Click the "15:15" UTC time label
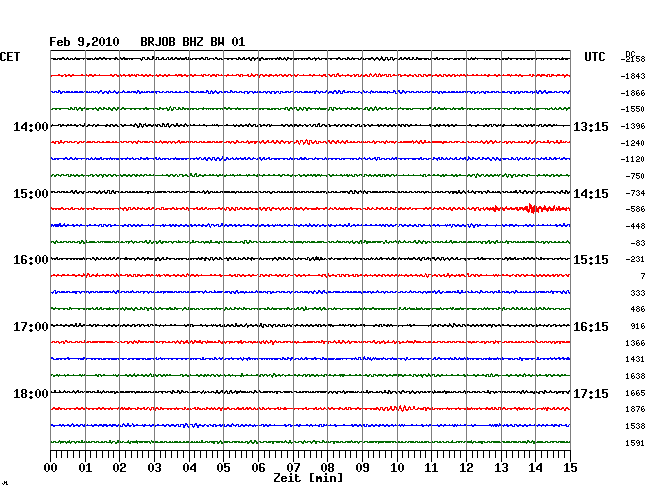Screen dimensions: 650x494 (x=591, y=260)
